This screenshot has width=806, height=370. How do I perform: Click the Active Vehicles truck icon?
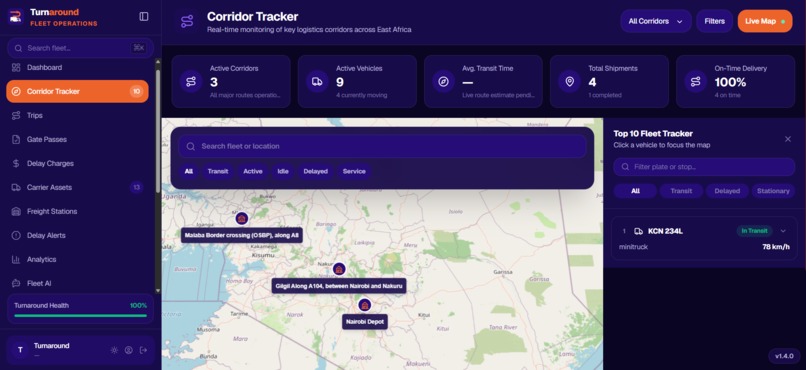pyautogui.click(x=317, y=82)
